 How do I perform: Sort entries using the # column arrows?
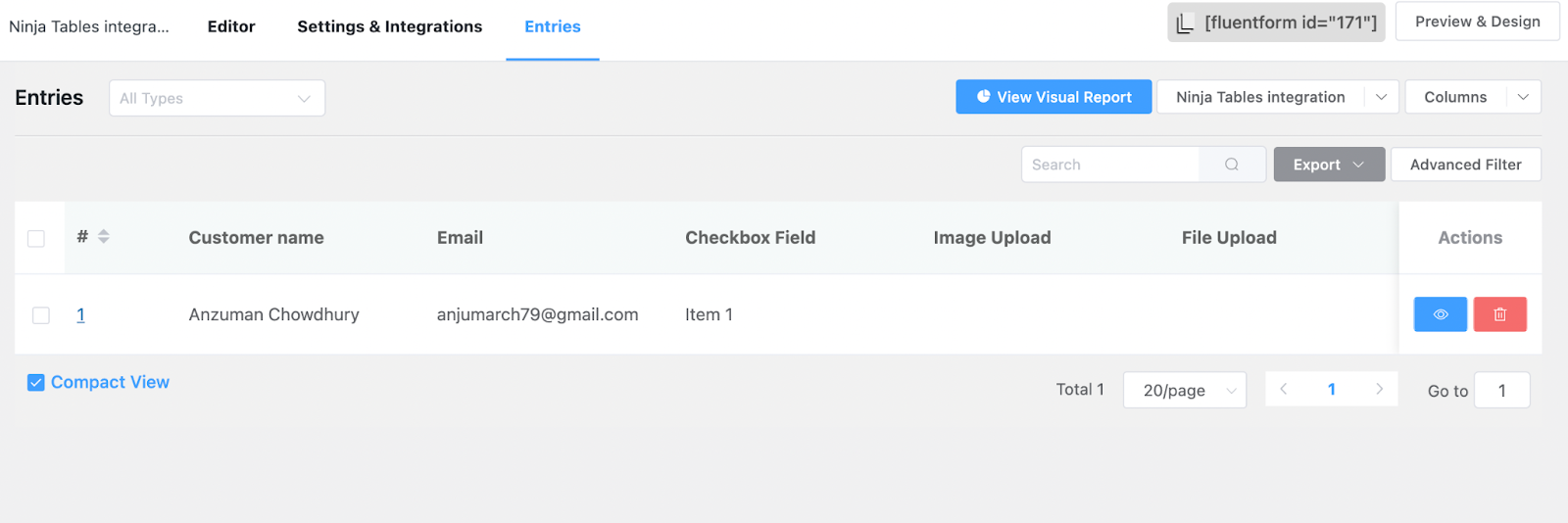coord(103,237)
